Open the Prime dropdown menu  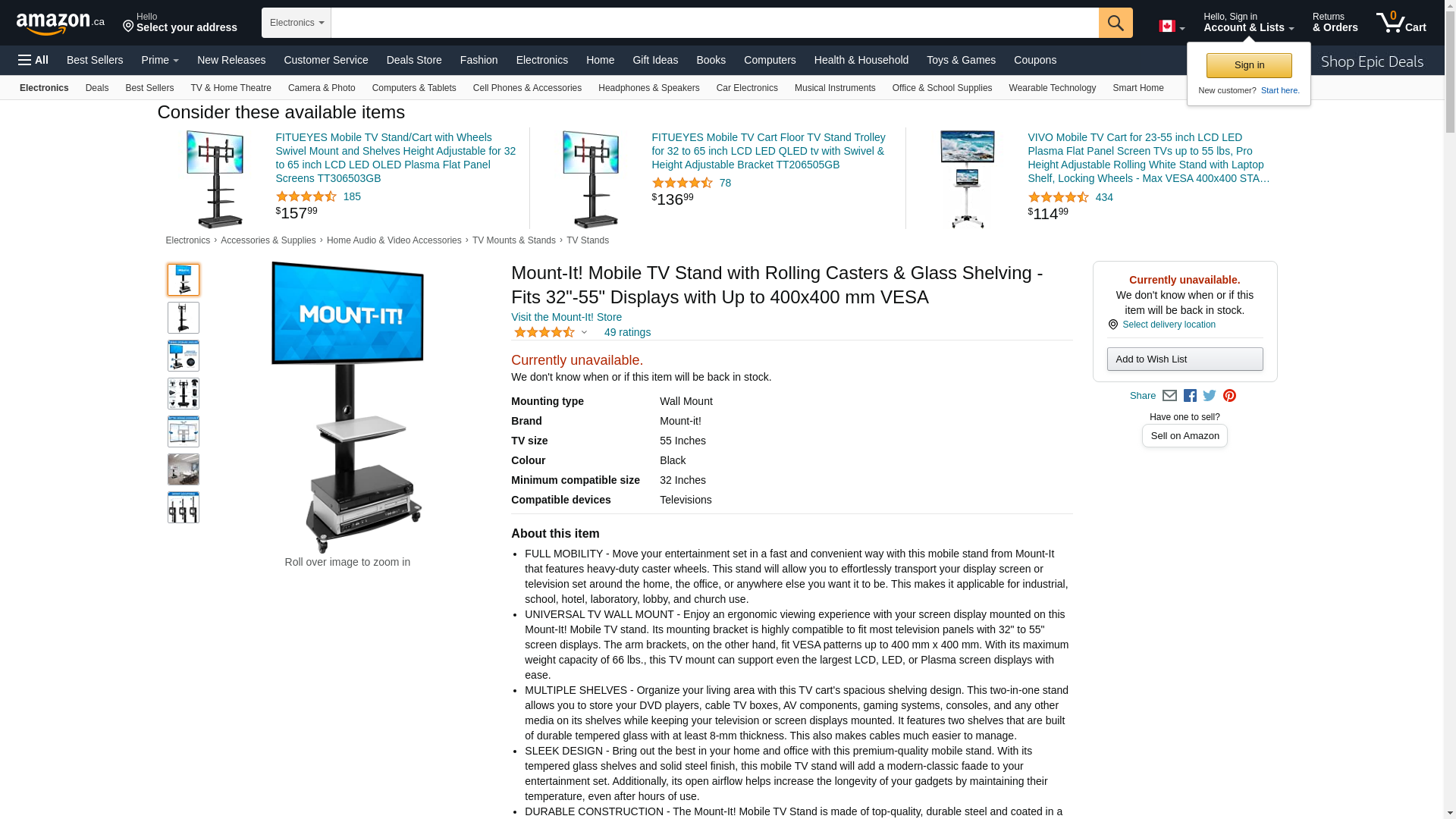pyautogui.click(x=160, y=60)
